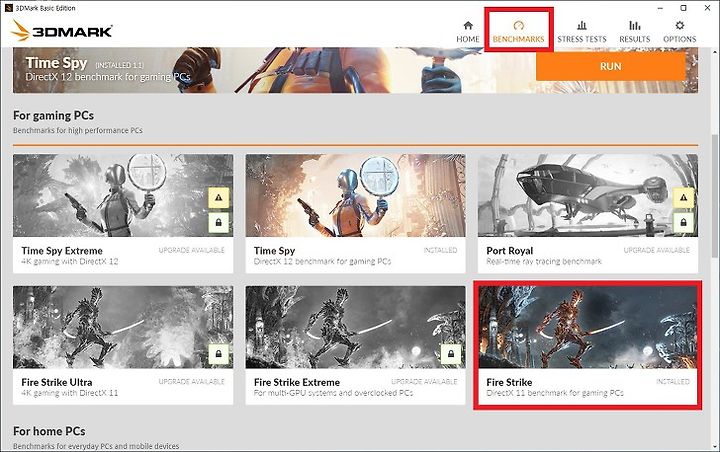The image size is (720, 452).
Task: Click warning icon on Port Royal card
Action: (683, 198)
